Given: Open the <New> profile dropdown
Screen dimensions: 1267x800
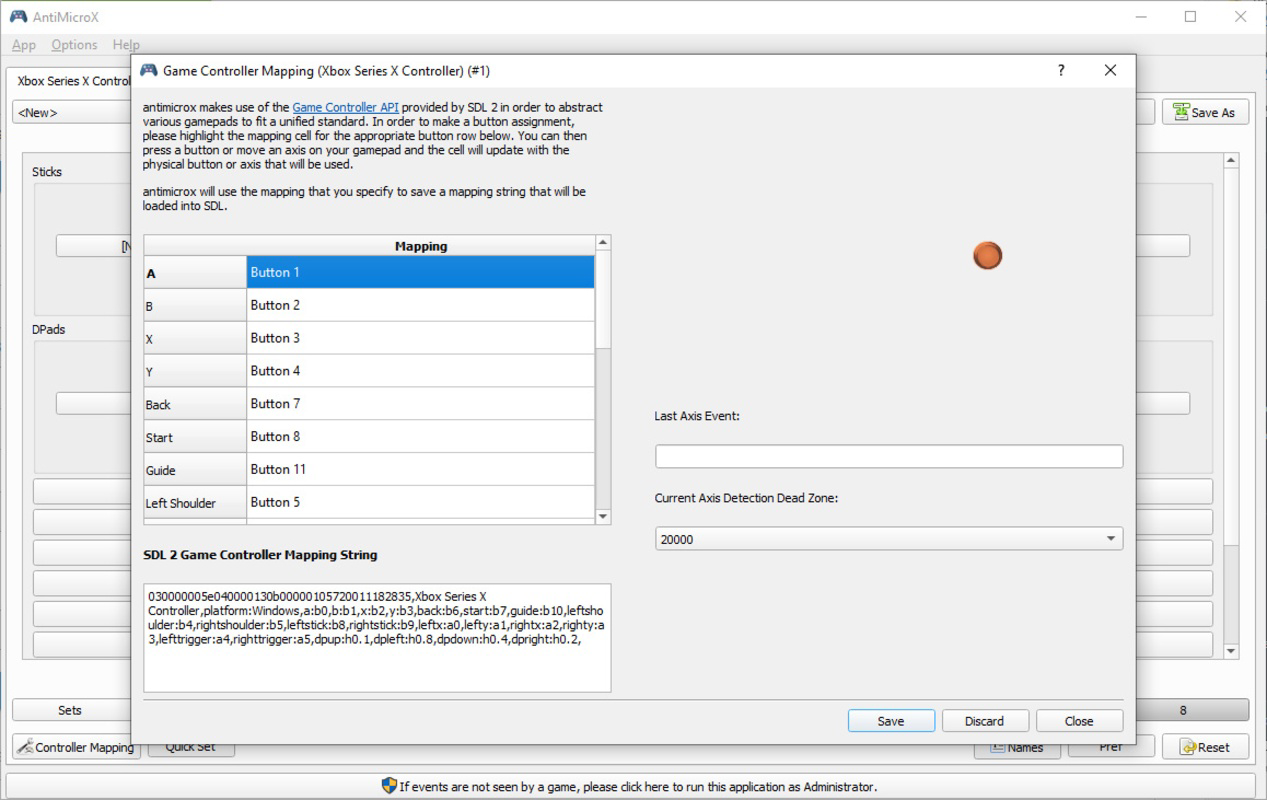Looking at the screenshot, I should (72, 113).
